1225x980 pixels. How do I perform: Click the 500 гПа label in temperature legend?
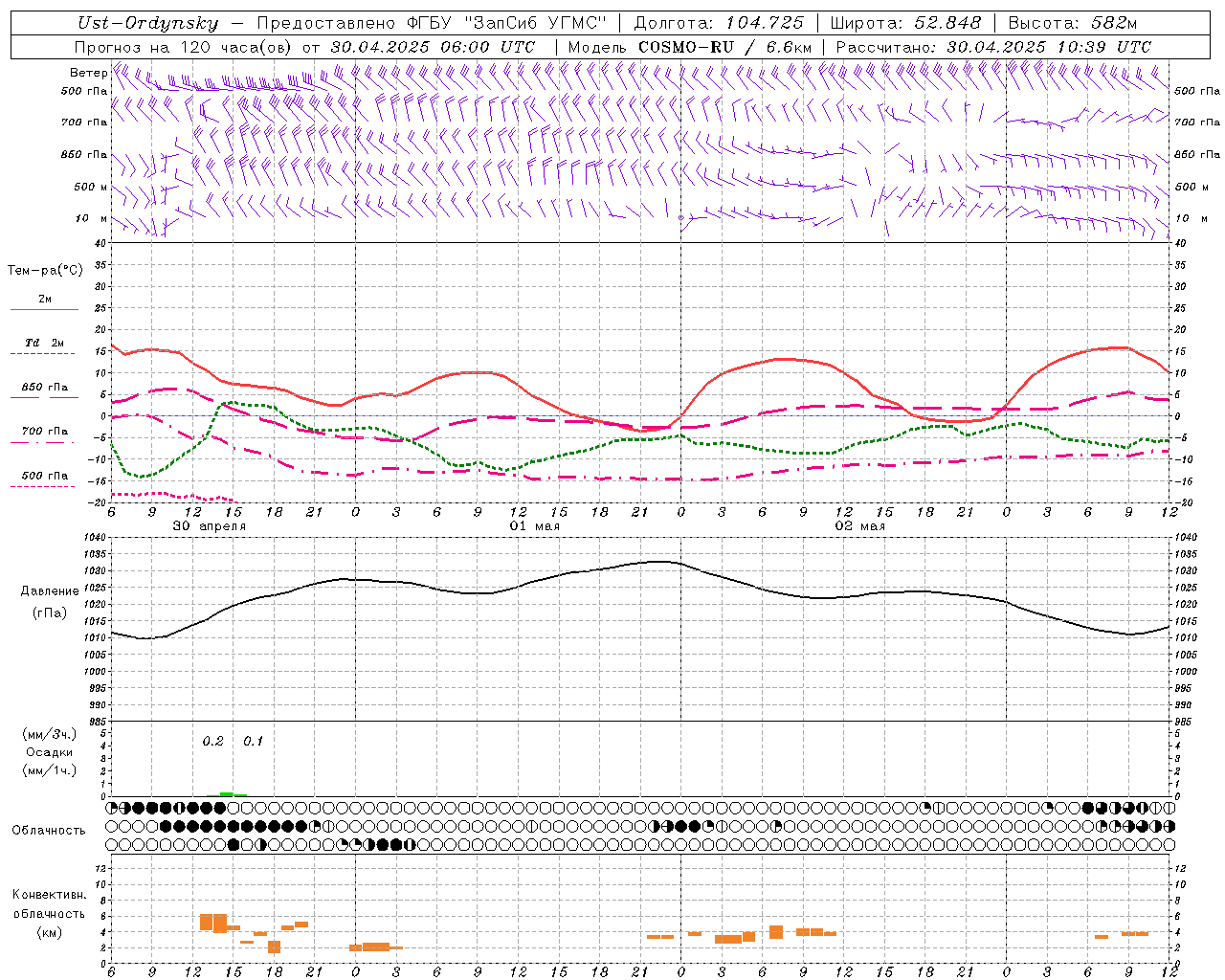pos(45,476)
